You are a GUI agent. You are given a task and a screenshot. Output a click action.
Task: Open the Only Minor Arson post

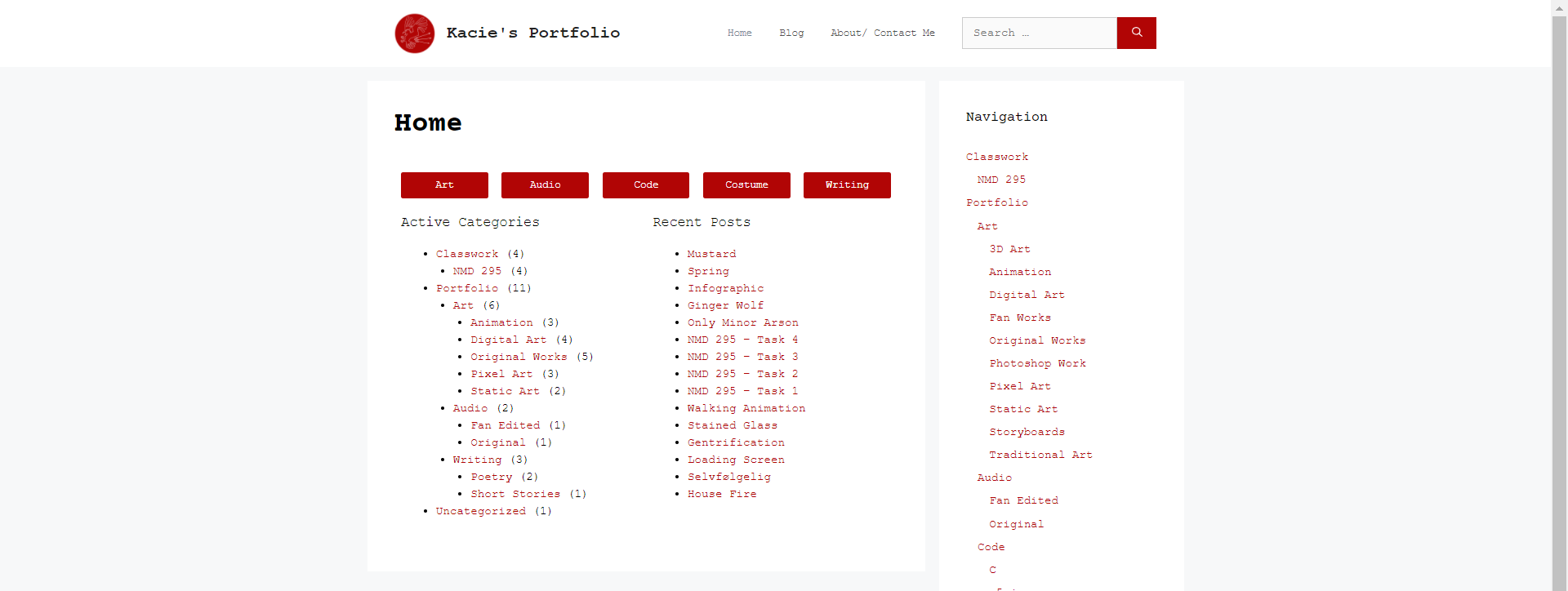[x=742, y=322]
